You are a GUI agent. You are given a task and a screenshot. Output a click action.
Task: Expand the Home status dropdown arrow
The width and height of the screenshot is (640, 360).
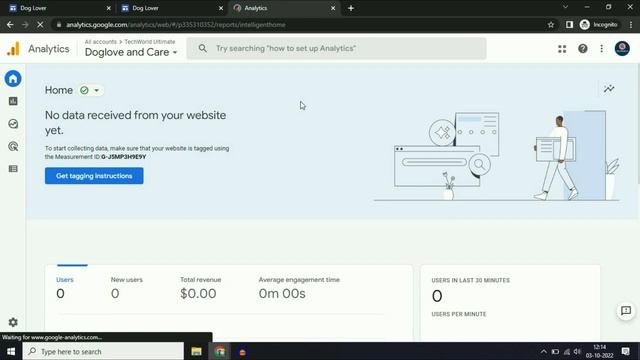pyautogui.click(x=97, y=90)
